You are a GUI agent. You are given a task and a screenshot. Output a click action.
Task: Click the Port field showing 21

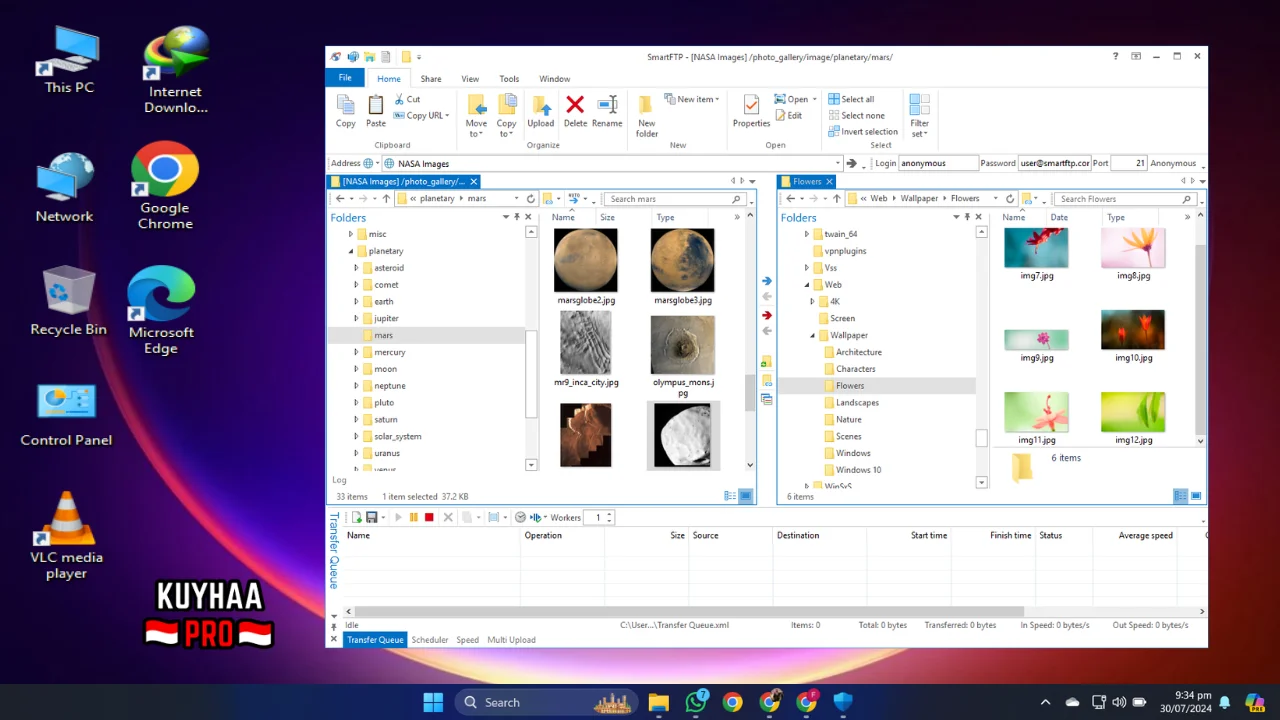(1128, 163)
